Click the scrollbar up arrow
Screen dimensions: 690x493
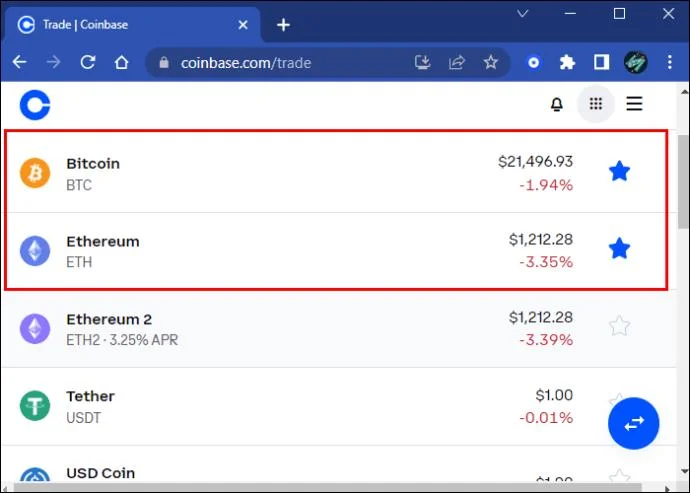(x=684, y=92)
